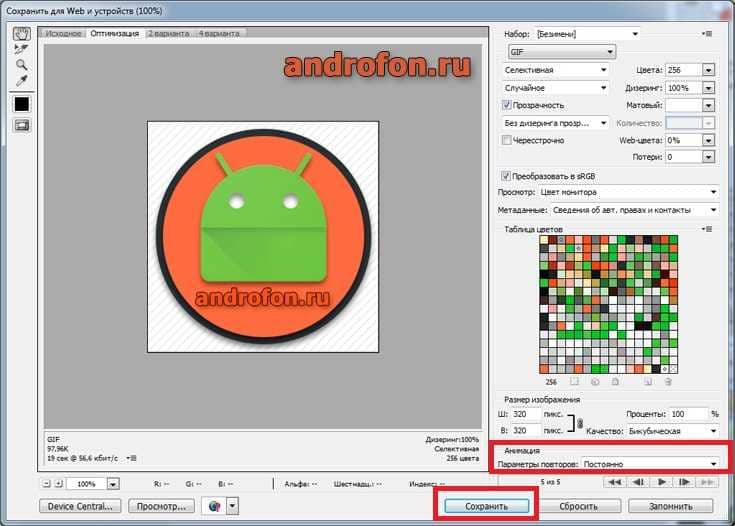Select the Zoom magnifier tool
The image size is (735, 526).
21,65
